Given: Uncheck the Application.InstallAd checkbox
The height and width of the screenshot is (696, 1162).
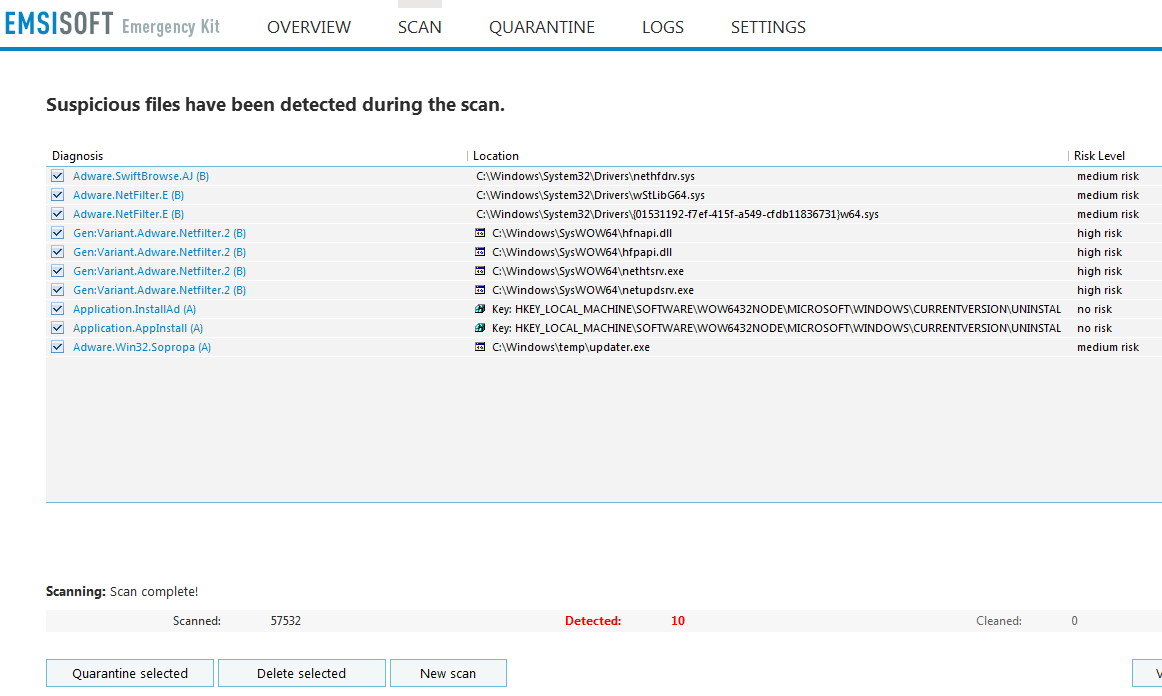Looking at the screenshot, I should 57,309.
